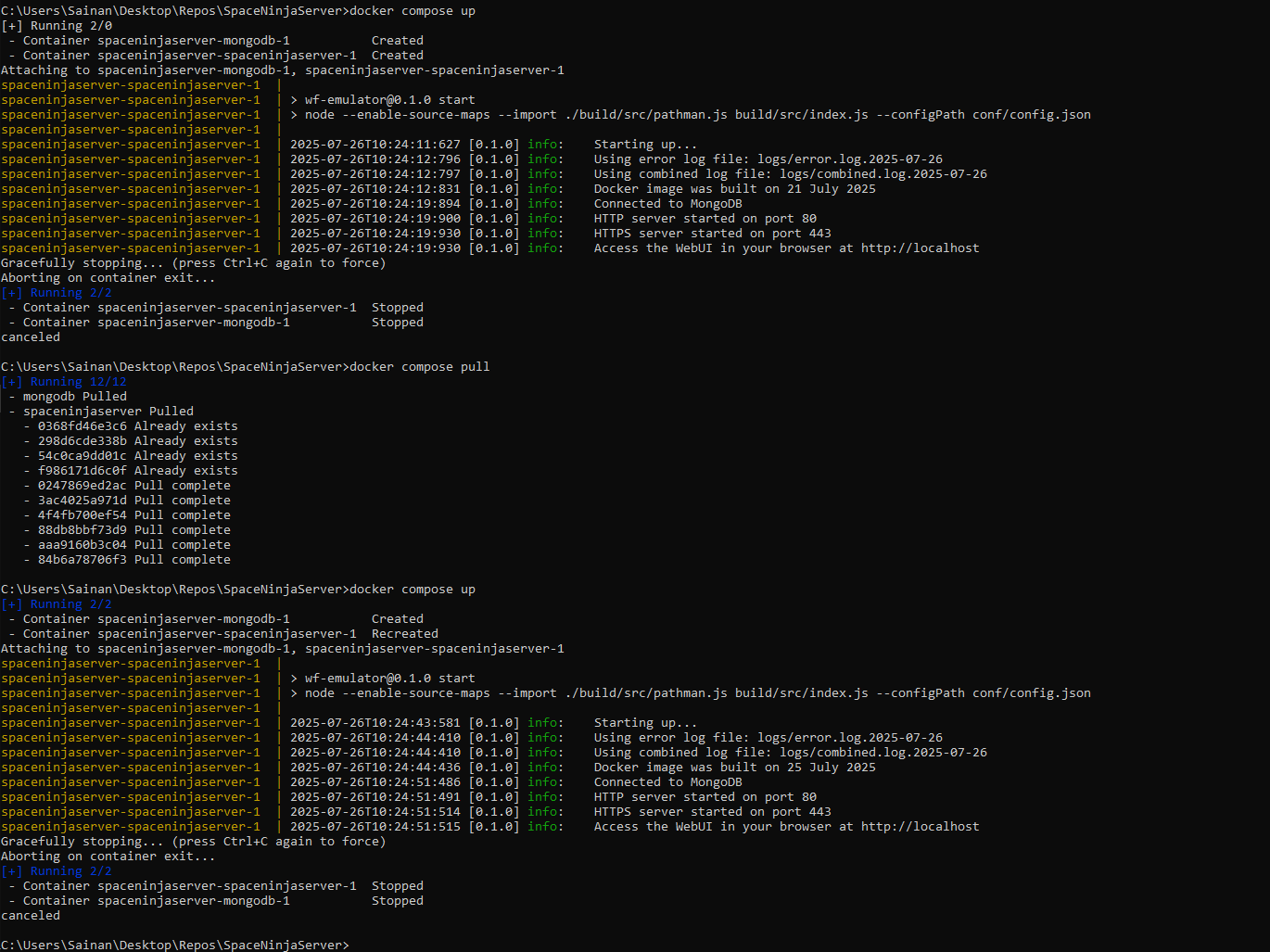Image resolution: width=1270 pixels, height=952 pixels.
Task: Click the 'spaceninjaserver Pulled' line
Action: tap(108, 412)
